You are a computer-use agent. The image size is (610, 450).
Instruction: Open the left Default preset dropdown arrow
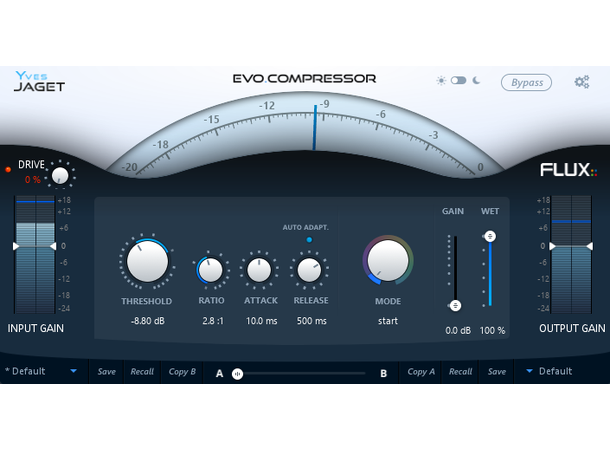74,371
